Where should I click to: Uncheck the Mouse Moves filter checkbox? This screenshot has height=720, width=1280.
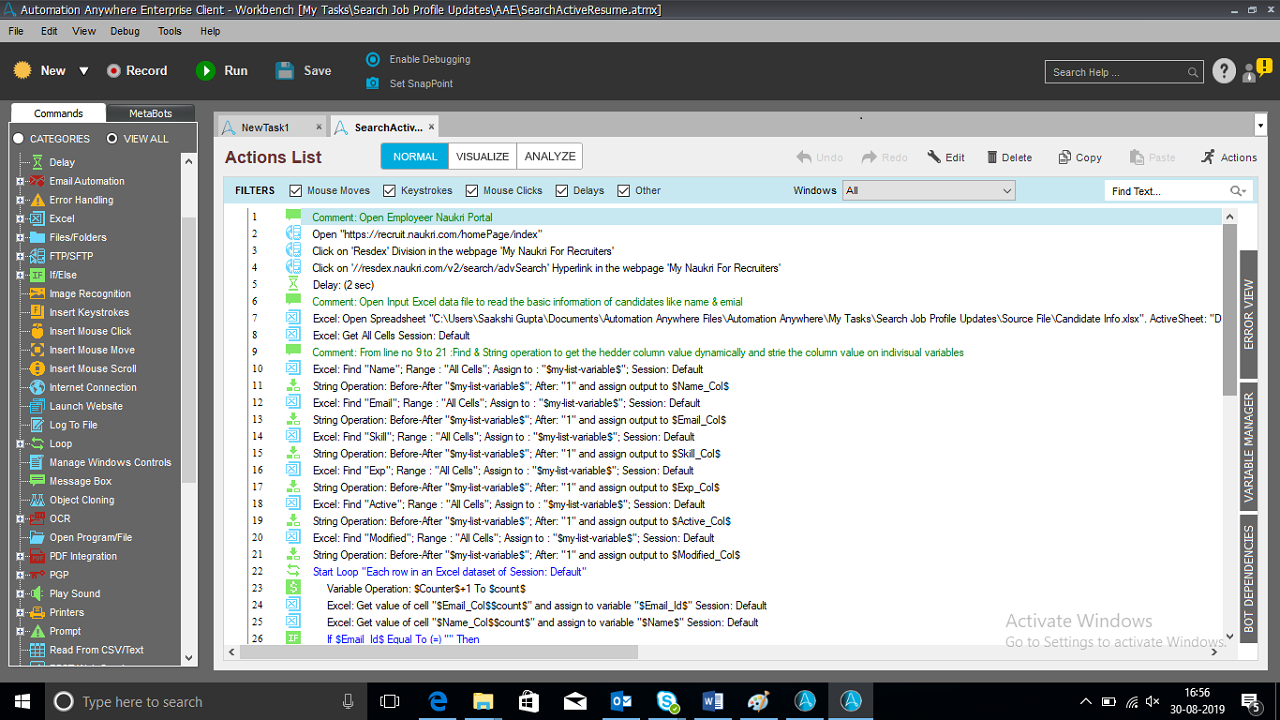[x=295, y=191]
